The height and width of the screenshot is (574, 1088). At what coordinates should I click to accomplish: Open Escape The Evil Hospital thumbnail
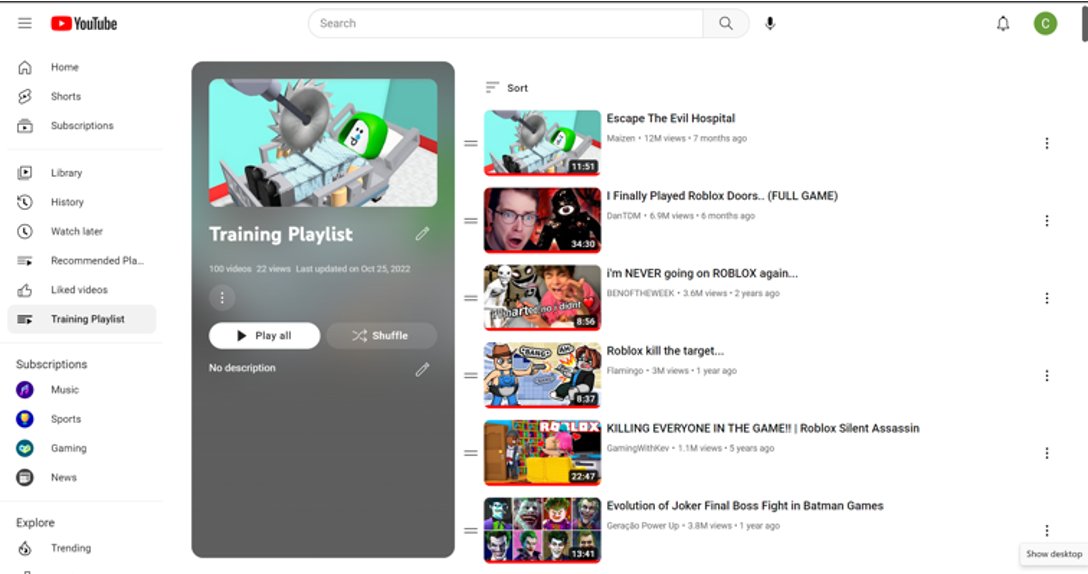tap(542, 143)
